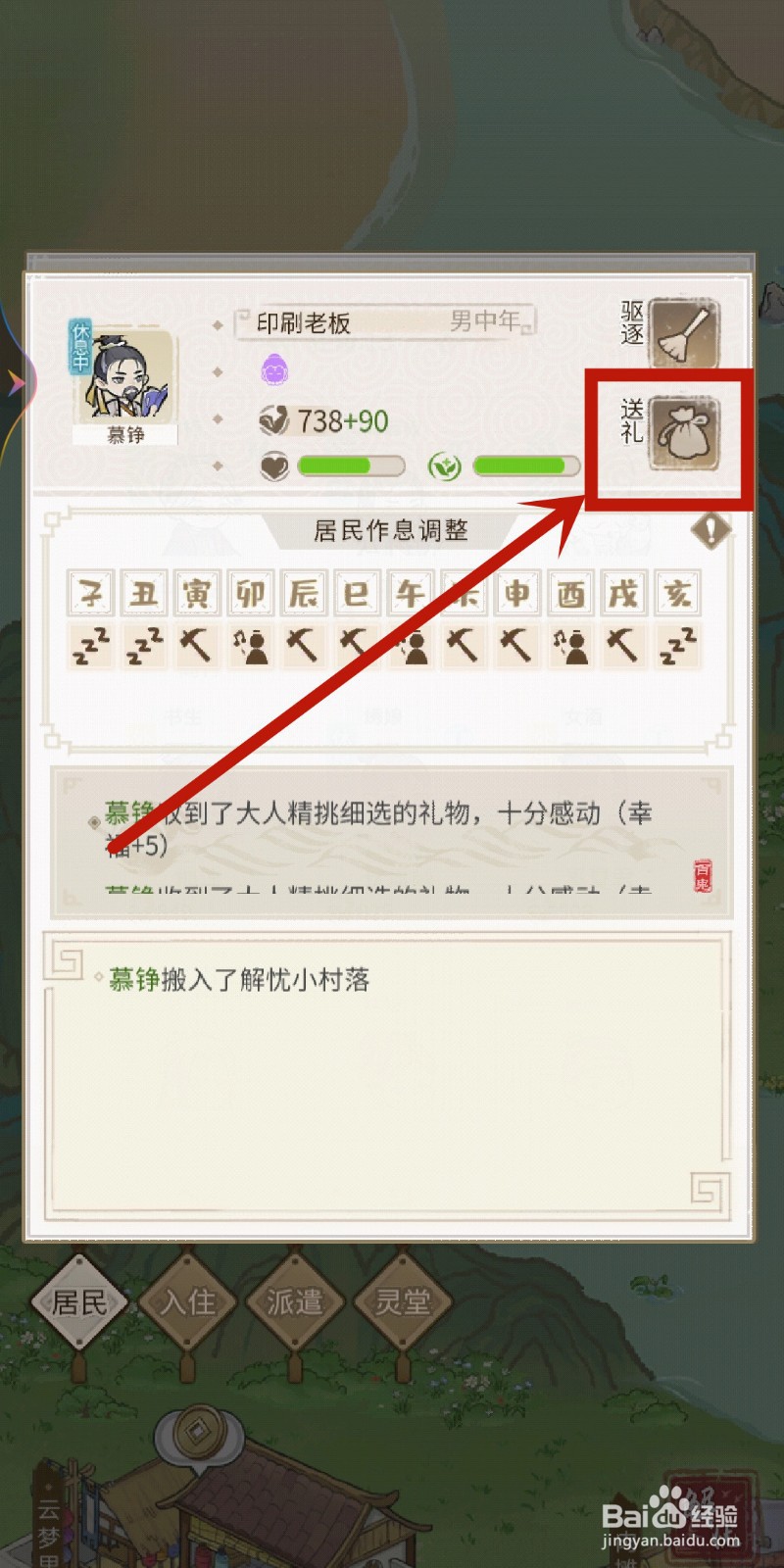Toggle the 亥 hour sleep activity
Viewport: 784px width, 1568px height.
click(x=677, y=647)
